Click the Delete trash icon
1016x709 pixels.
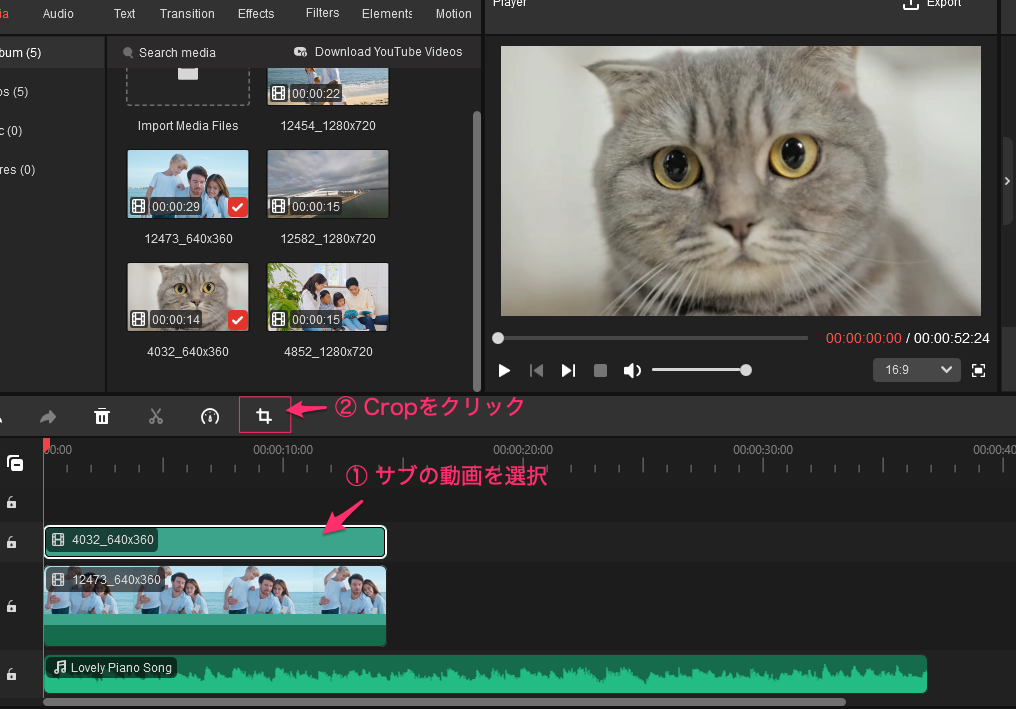click(102, 416)
